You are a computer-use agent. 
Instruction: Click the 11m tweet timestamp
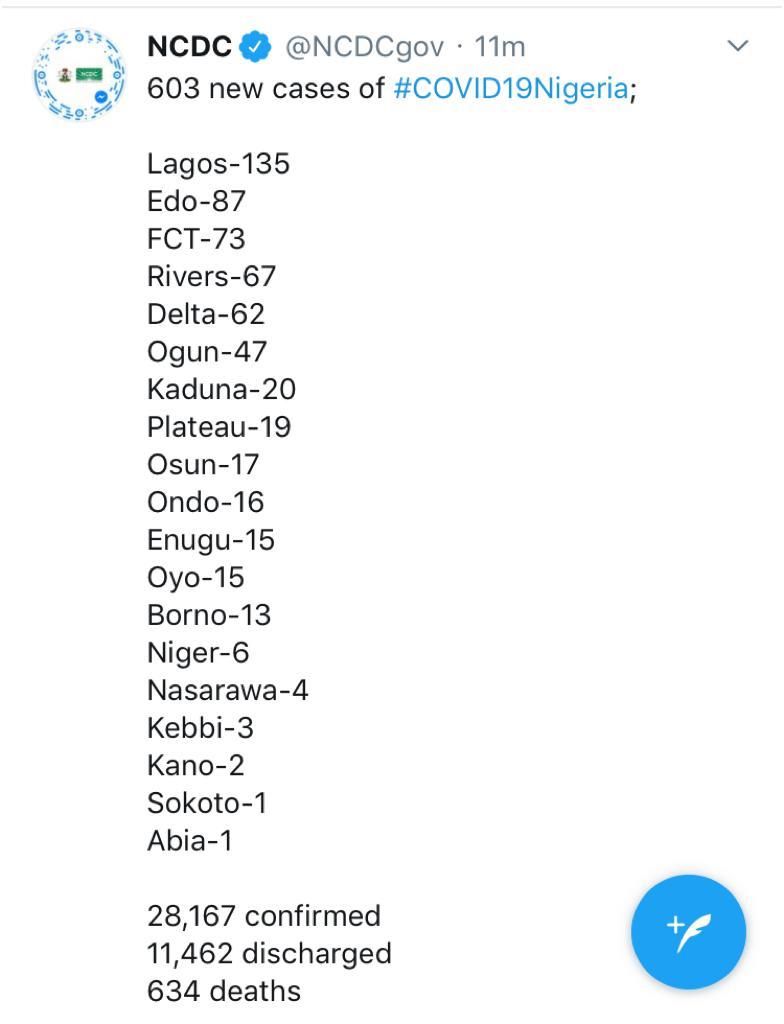tap(500, 47)
